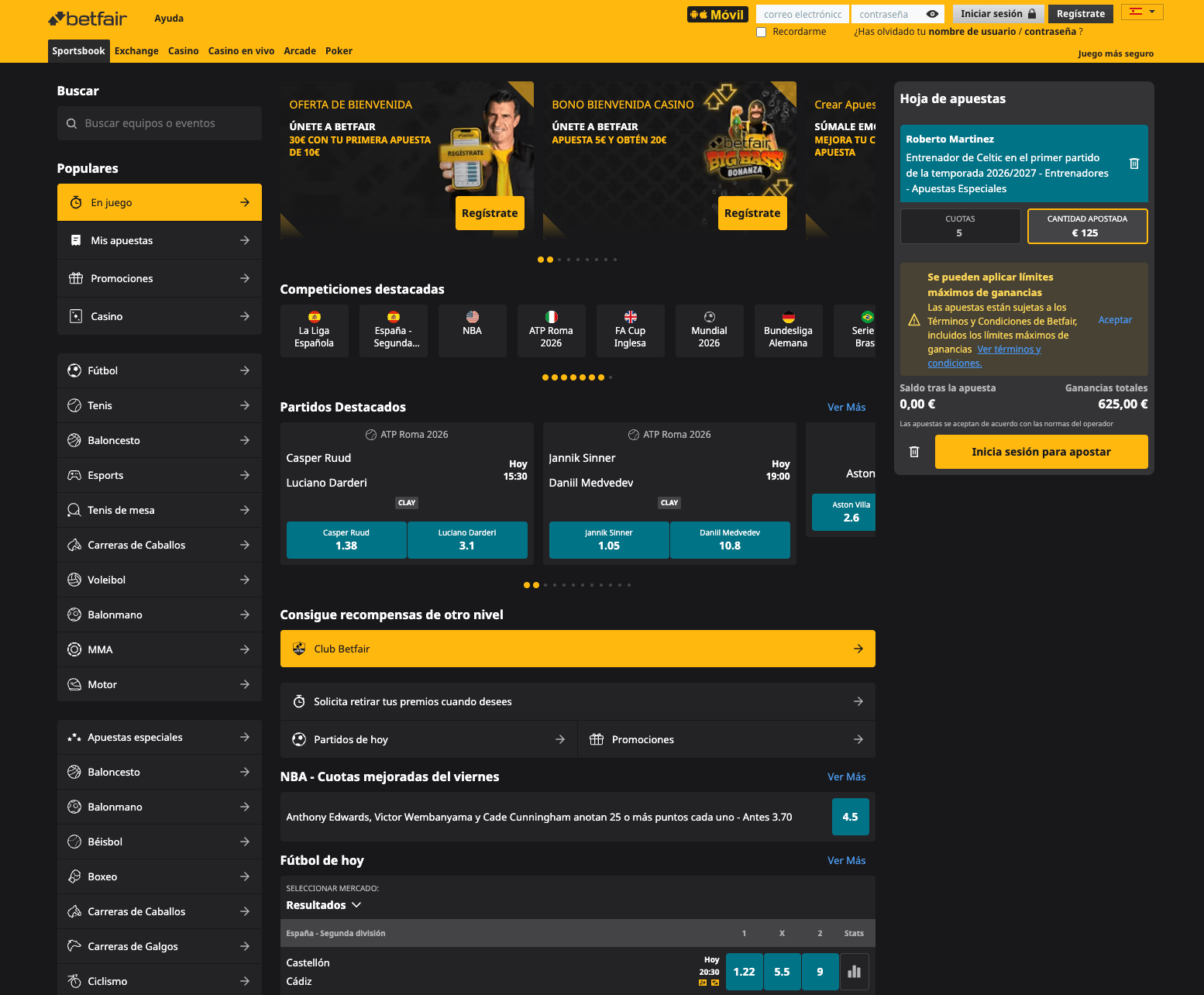Click first dot of Partidos Destacados carousel
This screenshot has width=1204, height=995.
527,585
